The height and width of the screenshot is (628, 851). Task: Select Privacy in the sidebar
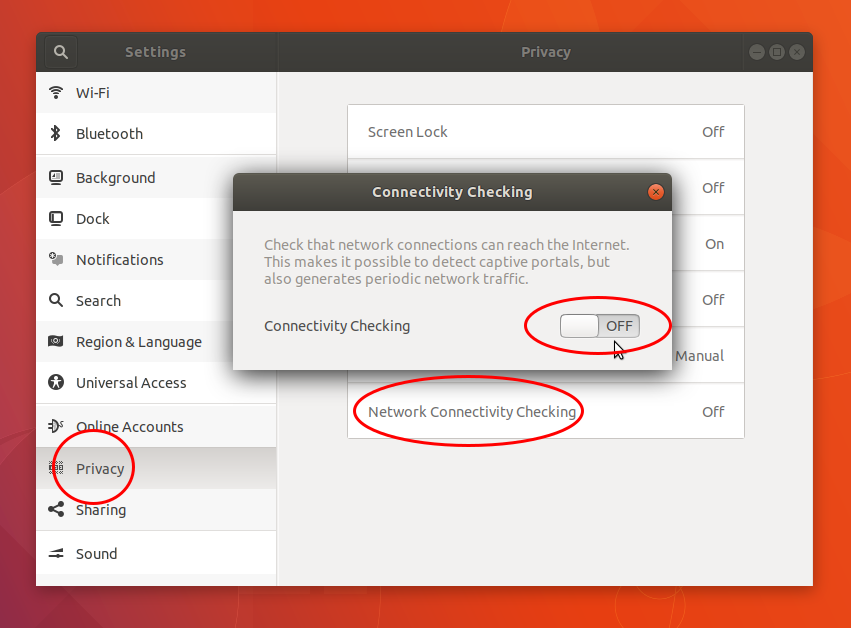pyautogui.click(x=156, y=468)
